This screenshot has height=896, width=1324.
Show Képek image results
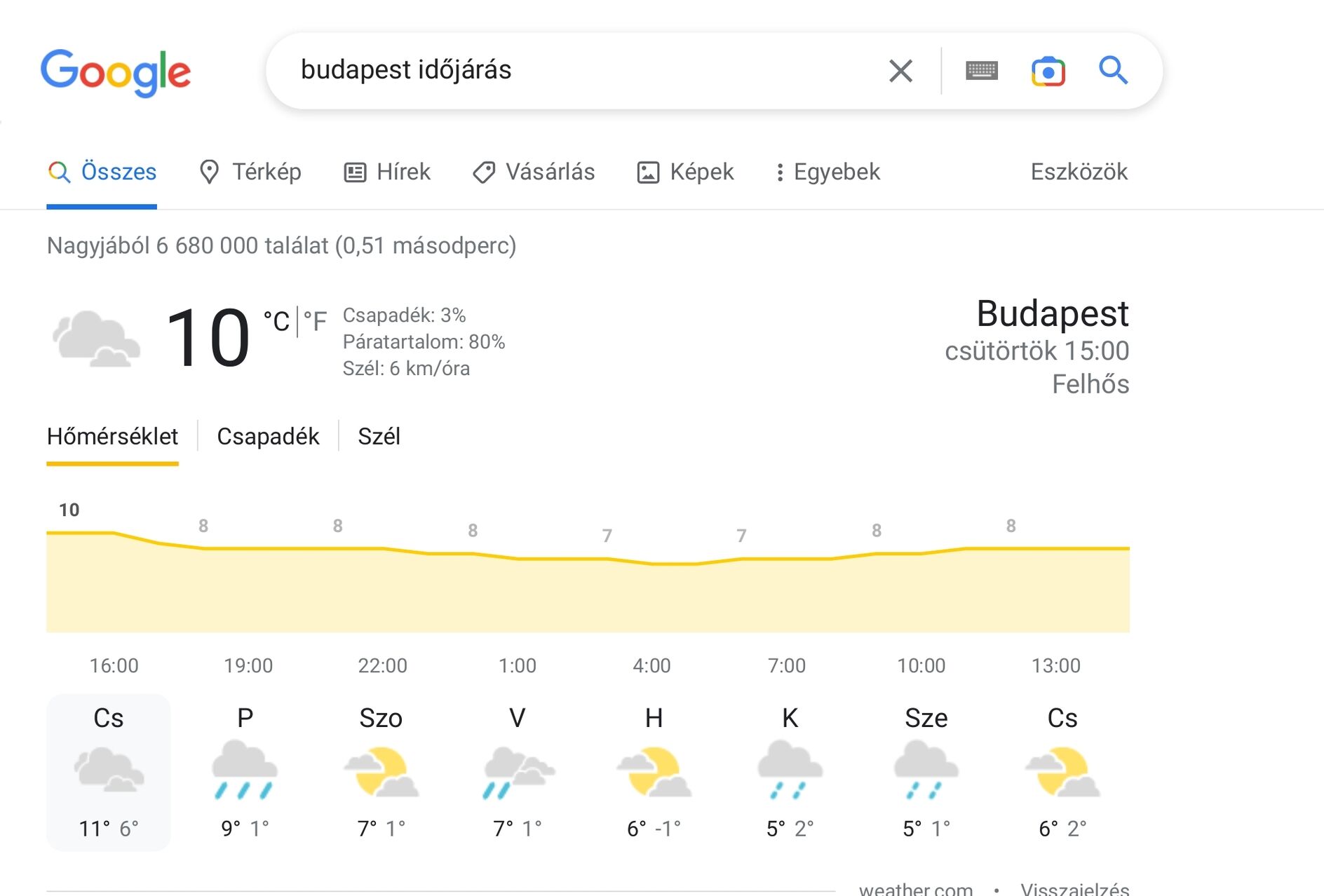[x=685, y=172]
